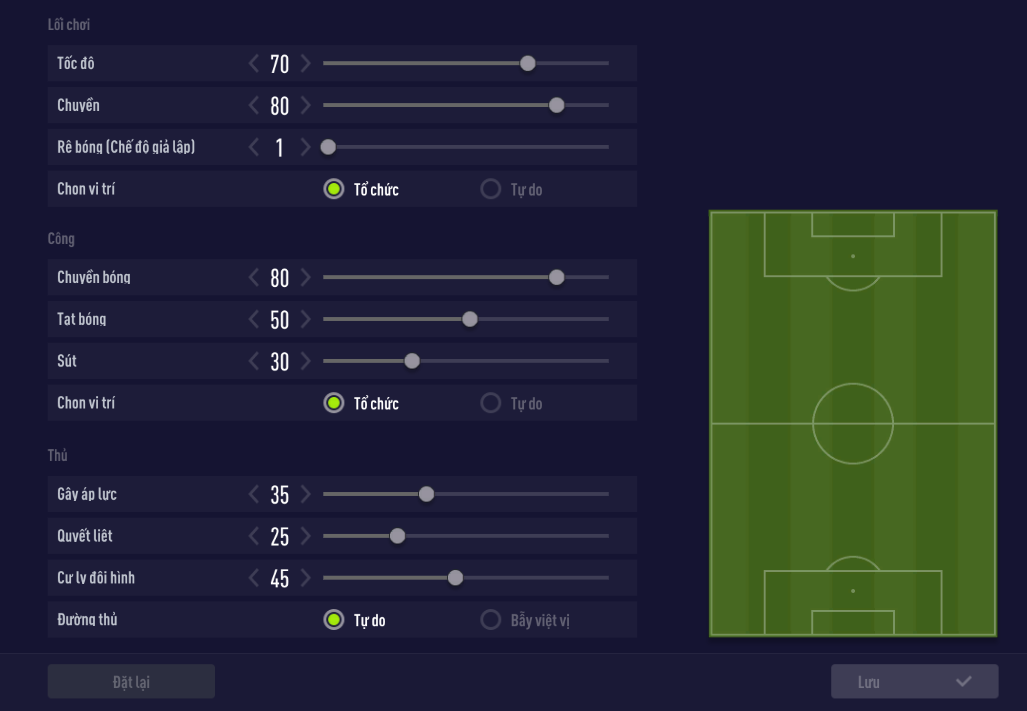
Task: Click the checkmark icon on Lưu button
Action: click(963, 682)
